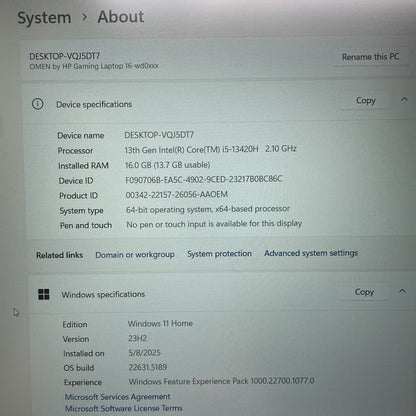Open Microsoft Software License Terms link
The height and width of the screenshot is (416, 416).
tap(124, 408)
